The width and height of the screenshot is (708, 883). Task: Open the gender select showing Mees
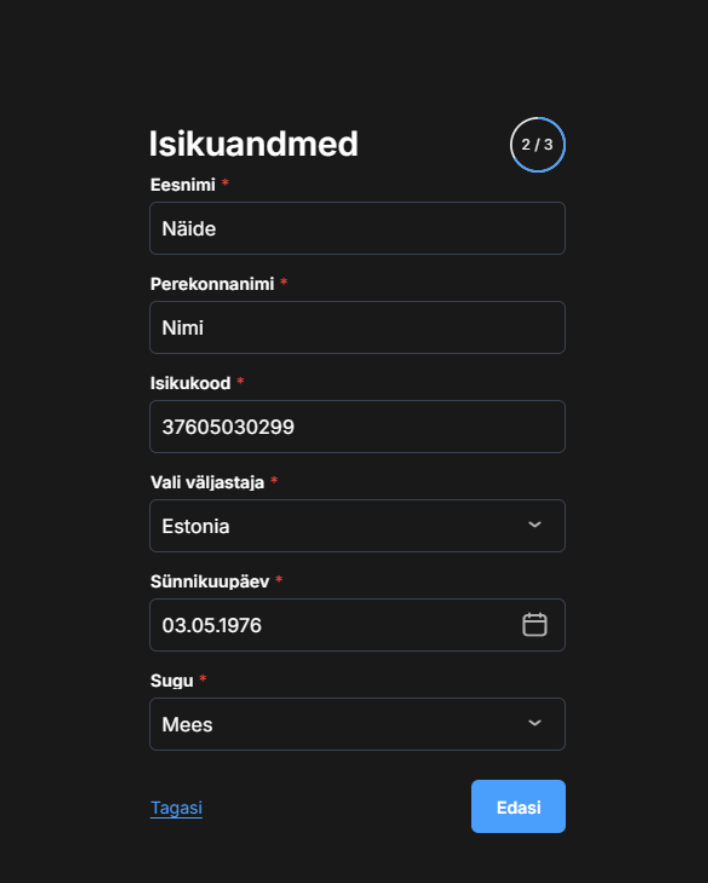pos(340,724)
